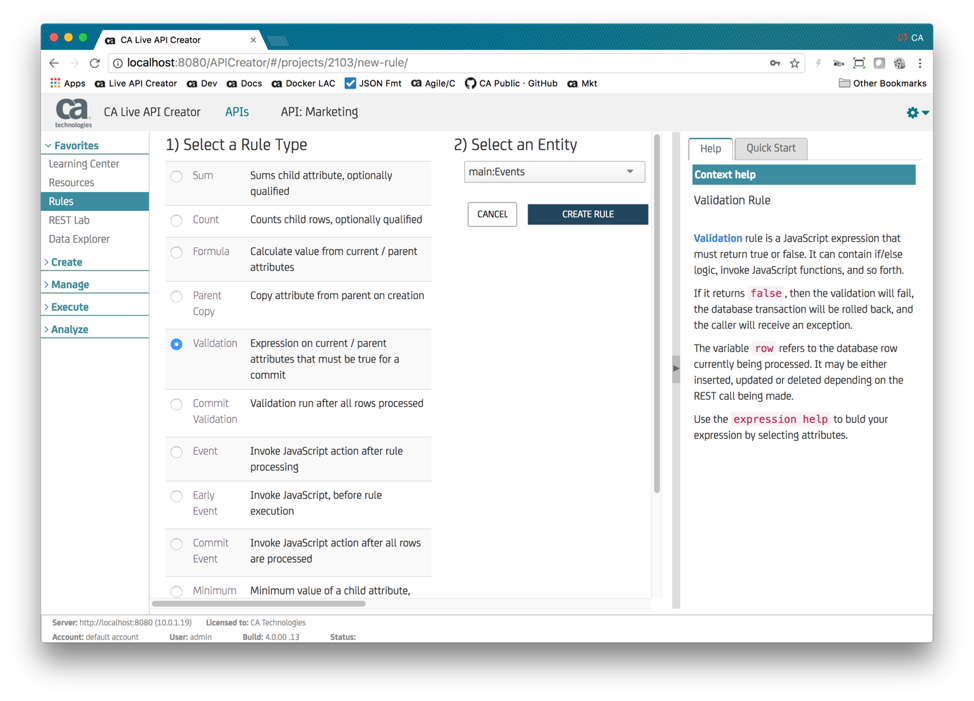Image resolution: width=974 pixels, height=701 pixels.
Task: Click the CANCEL button
Action: pyautogui.click(x=492, y=214)
